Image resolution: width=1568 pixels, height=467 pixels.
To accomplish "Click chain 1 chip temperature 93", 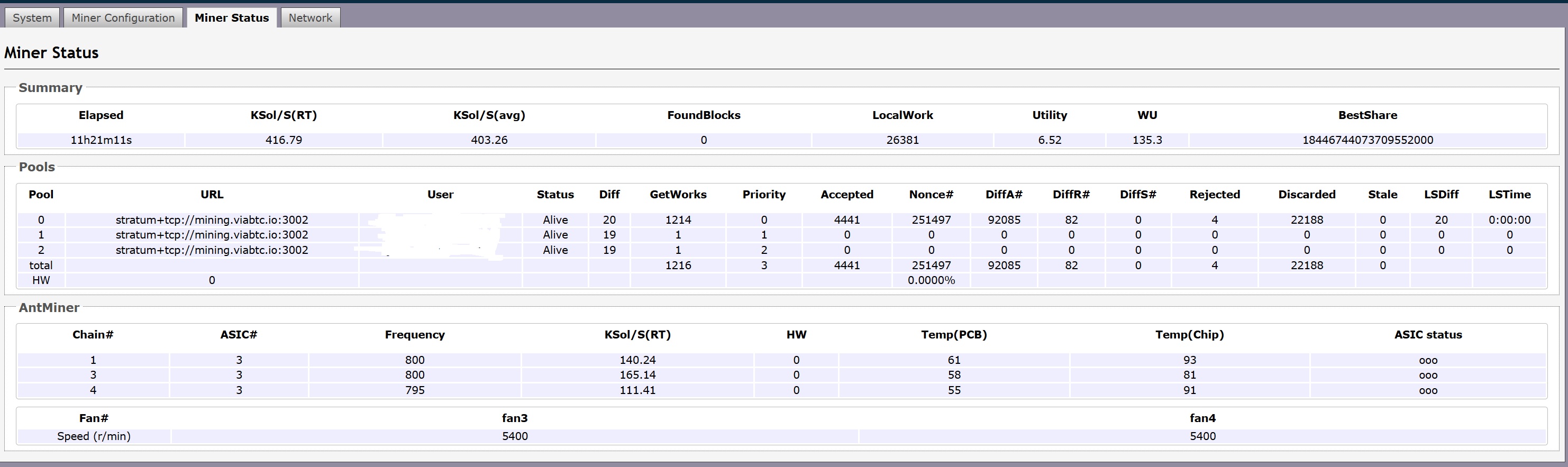I will click(1189, 360).
